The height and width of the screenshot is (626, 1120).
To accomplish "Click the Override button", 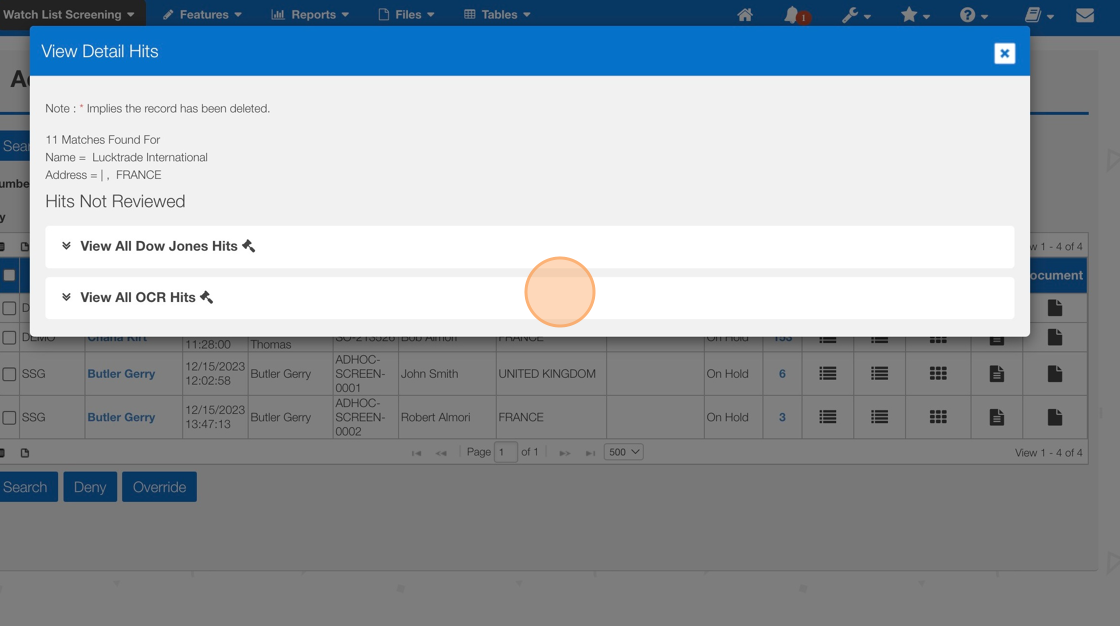I will point(159,487).
